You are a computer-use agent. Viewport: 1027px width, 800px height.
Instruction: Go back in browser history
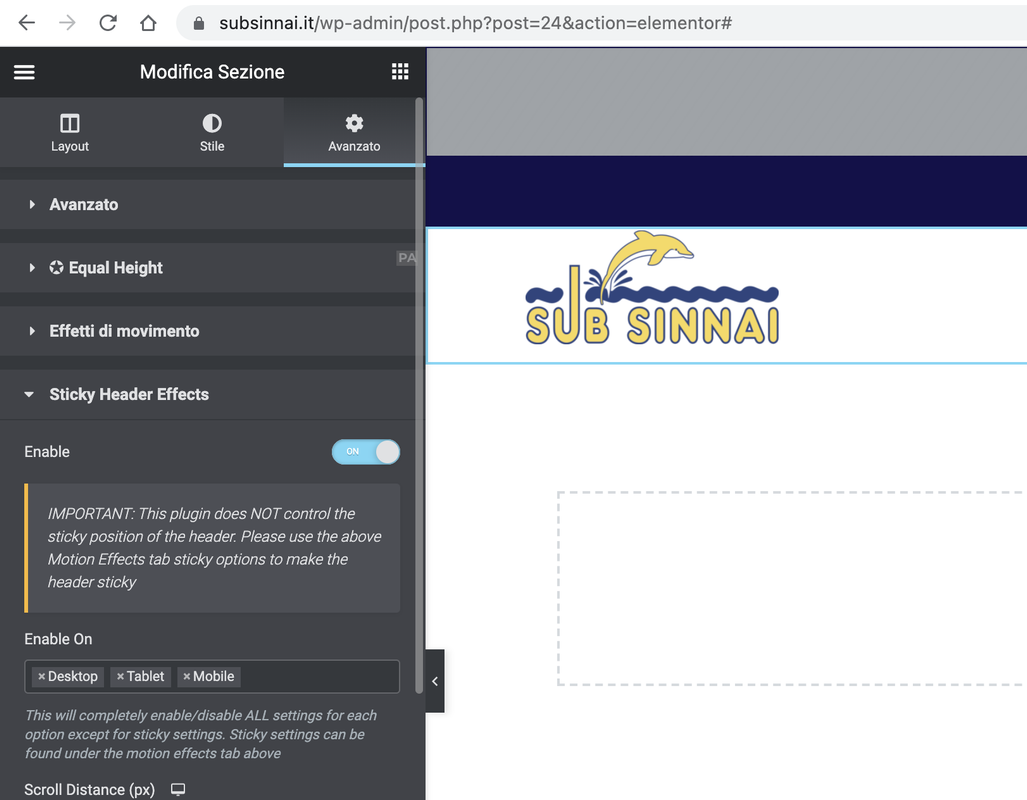(x=27, y=23)
